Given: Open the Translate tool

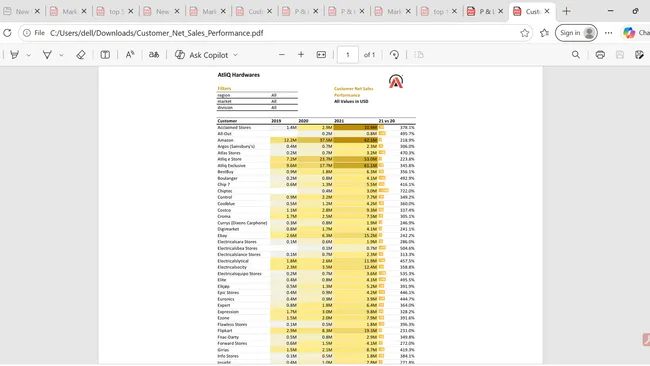Looking at the screenshot, I should [154, 55].
